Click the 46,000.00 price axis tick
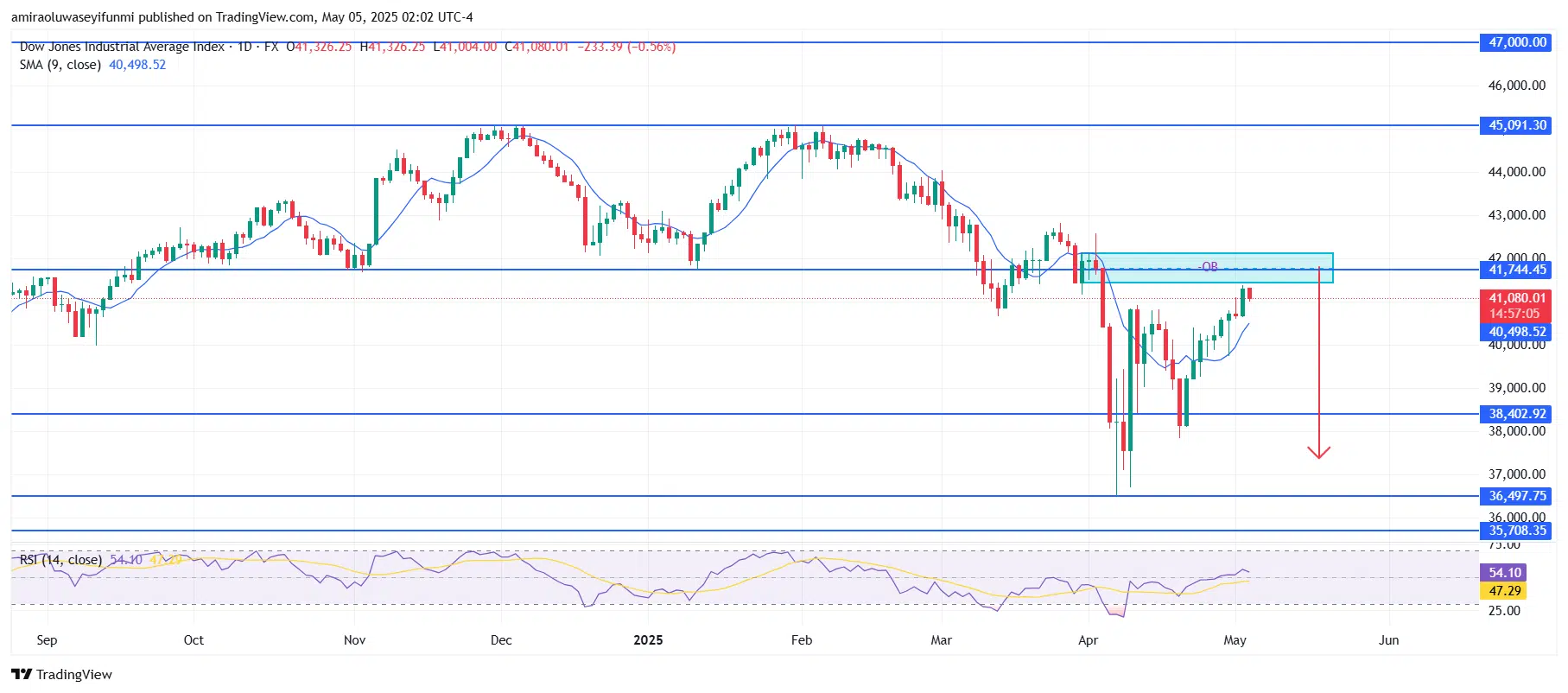1568x693 pixels. [1516, 86]
